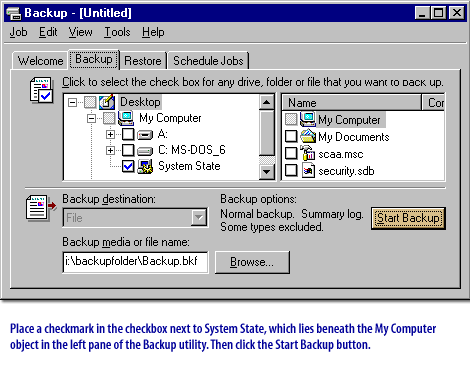Toggle My Computer checkbox in Name list
Viewport: 470px width, 385px height.
291,119
